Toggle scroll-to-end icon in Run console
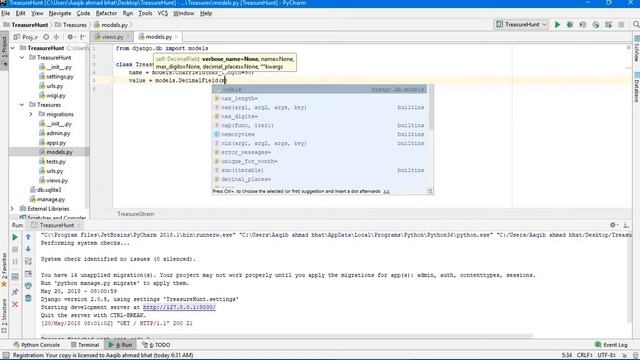This screenshot has width=640, height=360. (28, 273)
